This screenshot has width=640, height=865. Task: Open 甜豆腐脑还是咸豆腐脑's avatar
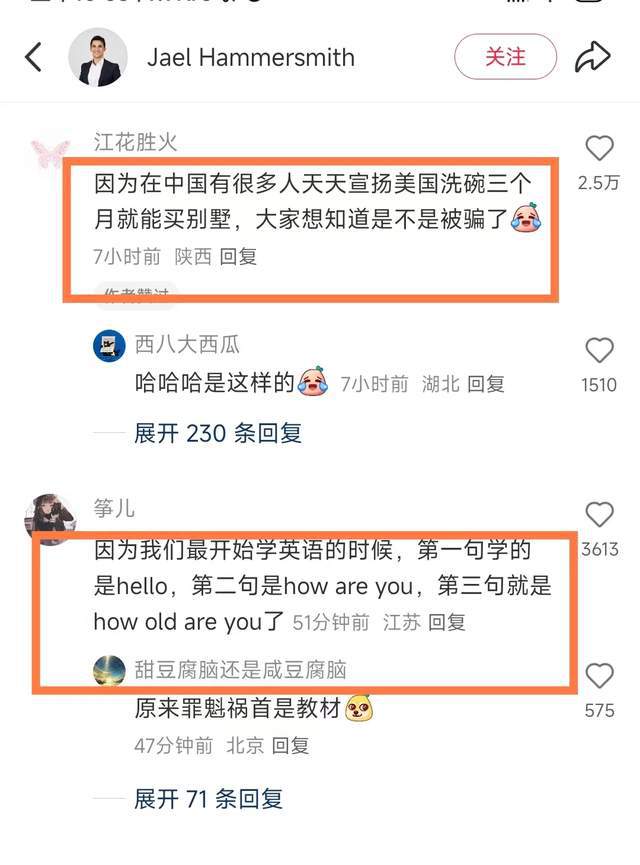tap(109, 670)
